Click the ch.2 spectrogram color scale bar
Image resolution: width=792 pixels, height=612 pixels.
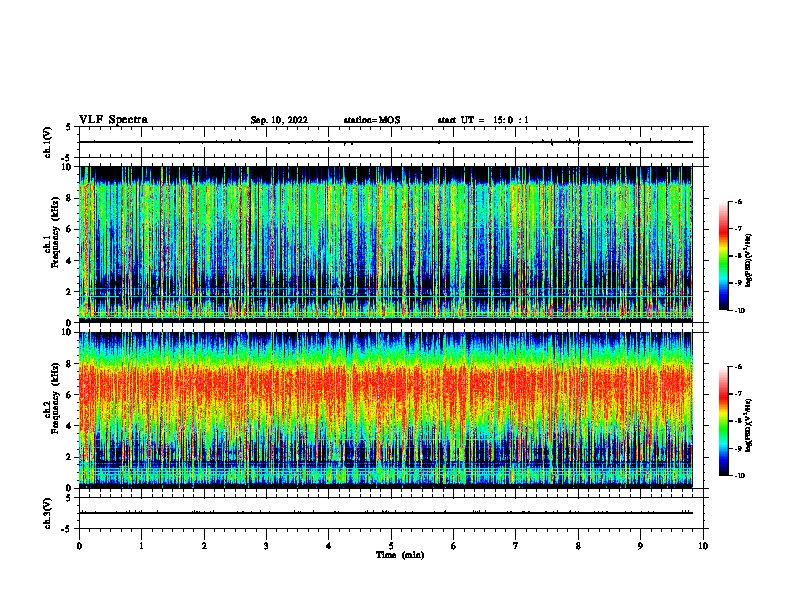point(723,421)
